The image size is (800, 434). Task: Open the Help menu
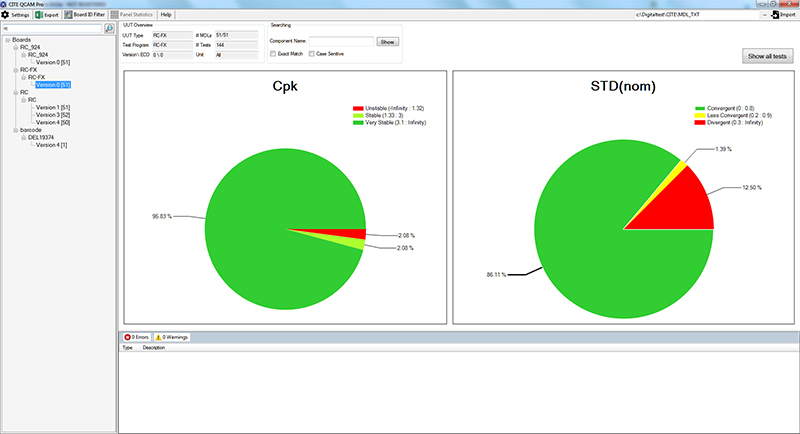coord(166,15)
